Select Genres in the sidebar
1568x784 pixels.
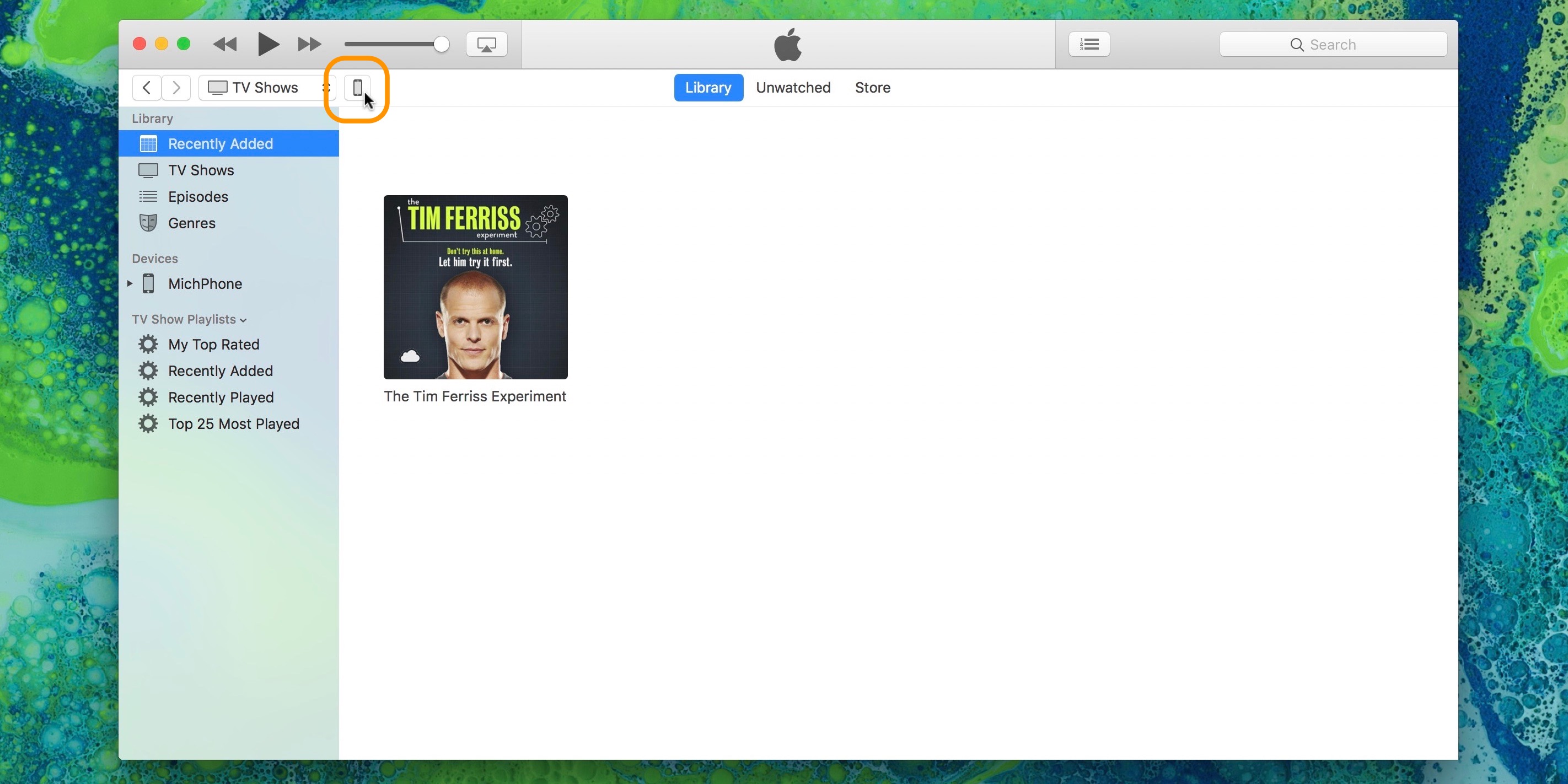192,223
